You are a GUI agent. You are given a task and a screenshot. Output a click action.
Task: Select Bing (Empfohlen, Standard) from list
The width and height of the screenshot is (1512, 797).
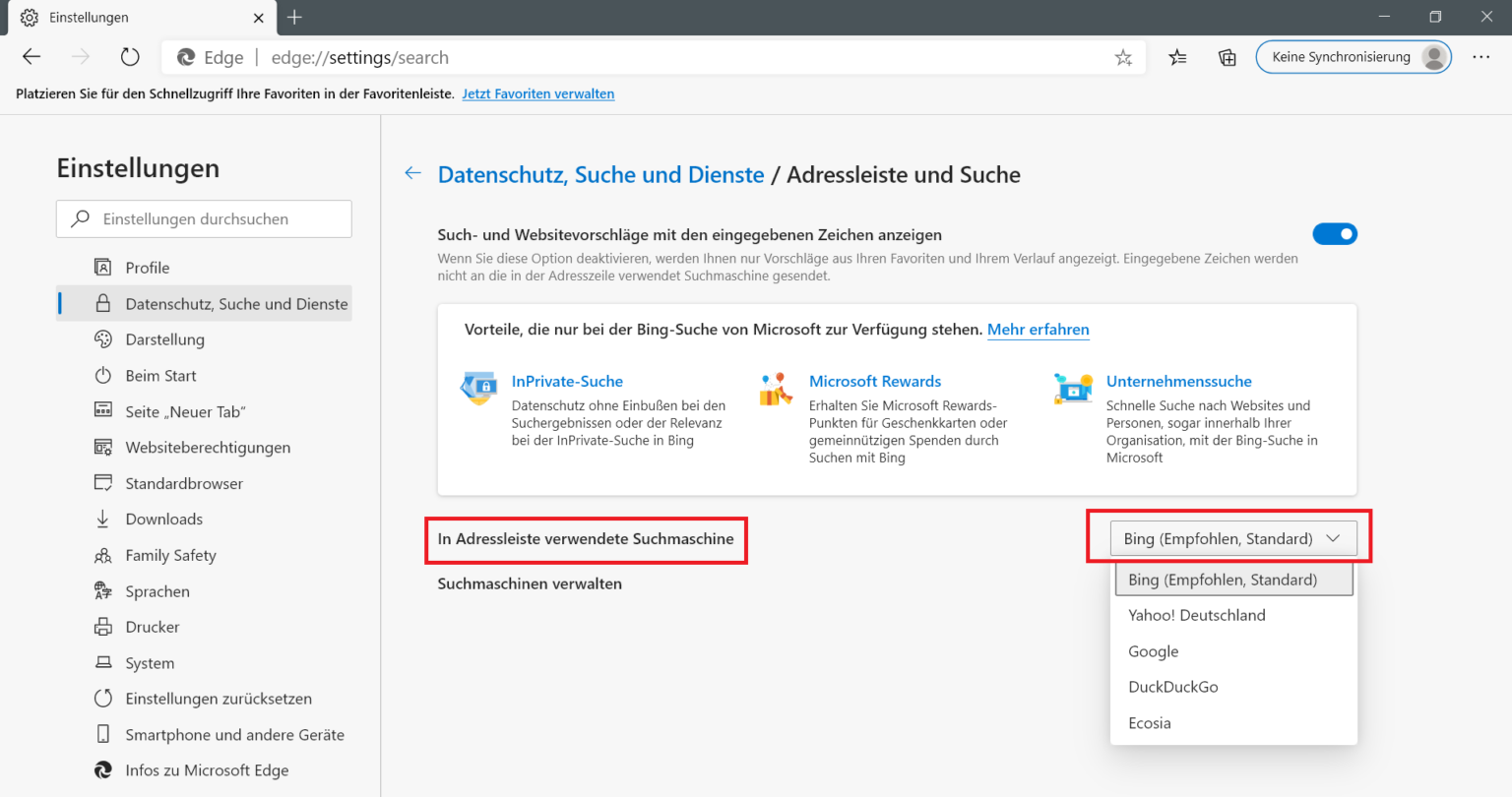pos(1233,580)
